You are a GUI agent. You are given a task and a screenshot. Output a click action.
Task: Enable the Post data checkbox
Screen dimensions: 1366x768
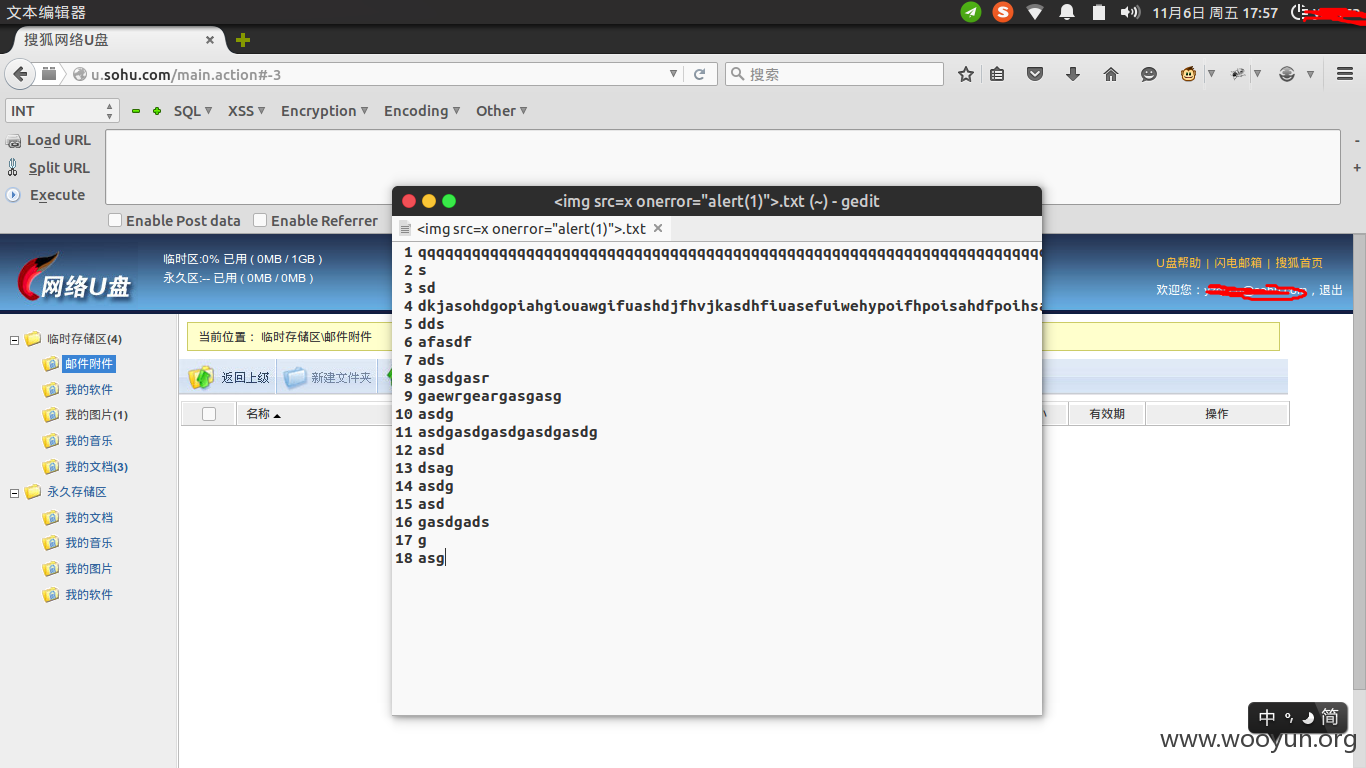point(115,220)
